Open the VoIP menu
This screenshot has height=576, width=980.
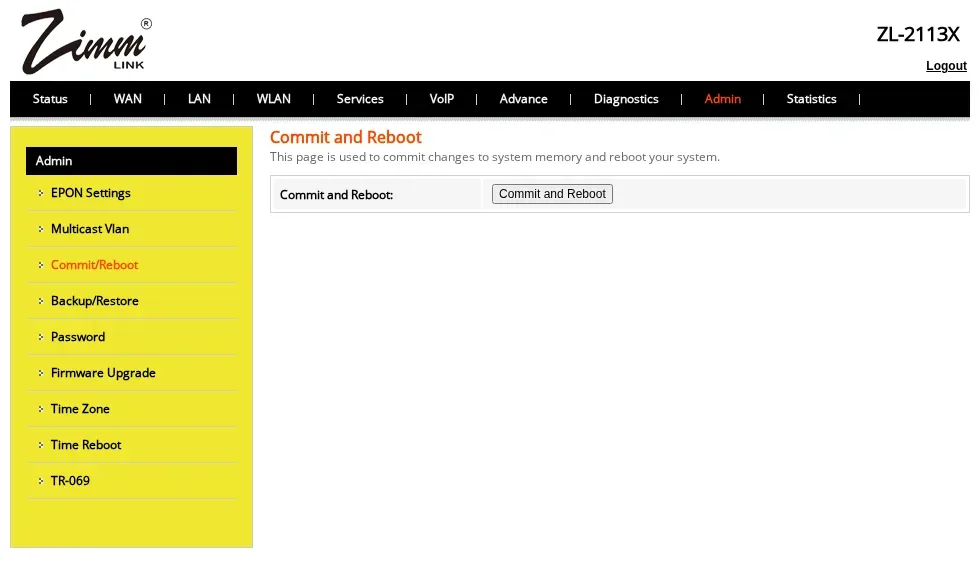click(442, 99)
